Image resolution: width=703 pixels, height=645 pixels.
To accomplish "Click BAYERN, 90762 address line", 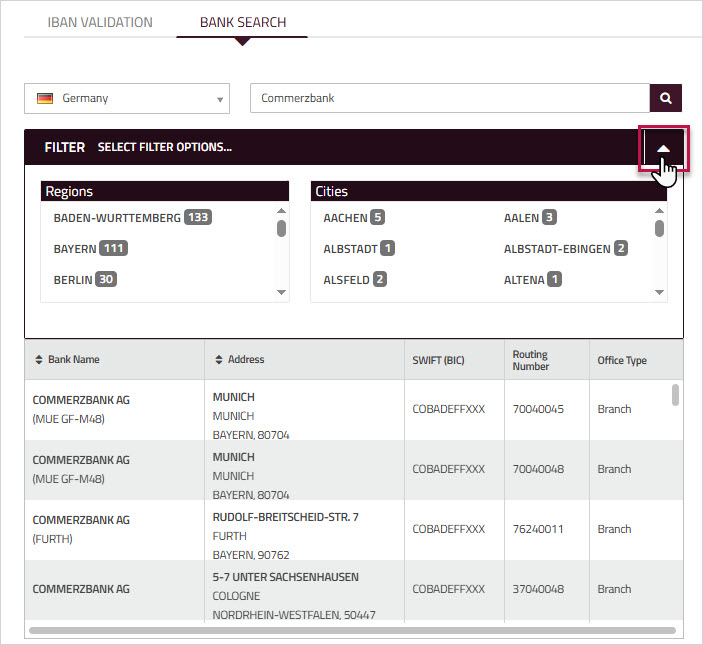I will point(251,555).
